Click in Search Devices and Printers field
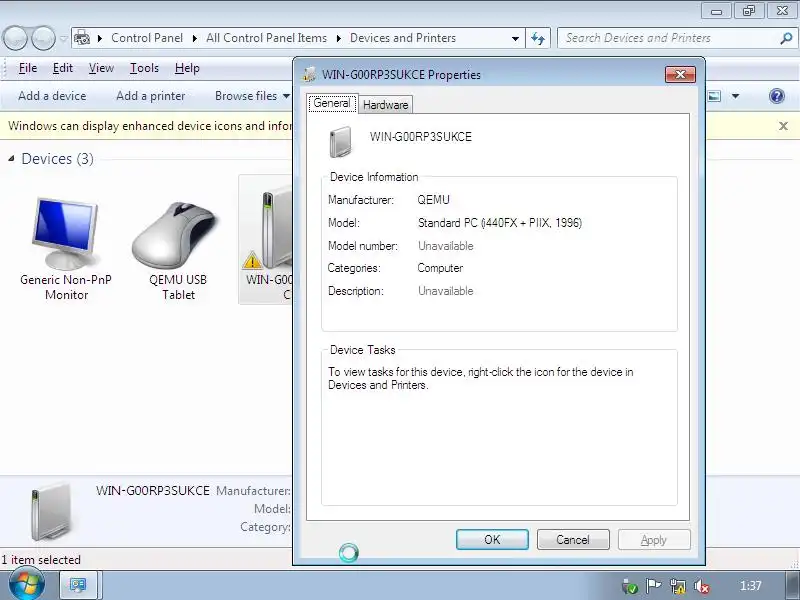The width and height of the screenshot is (800, 600). click(x=668, y=38)
